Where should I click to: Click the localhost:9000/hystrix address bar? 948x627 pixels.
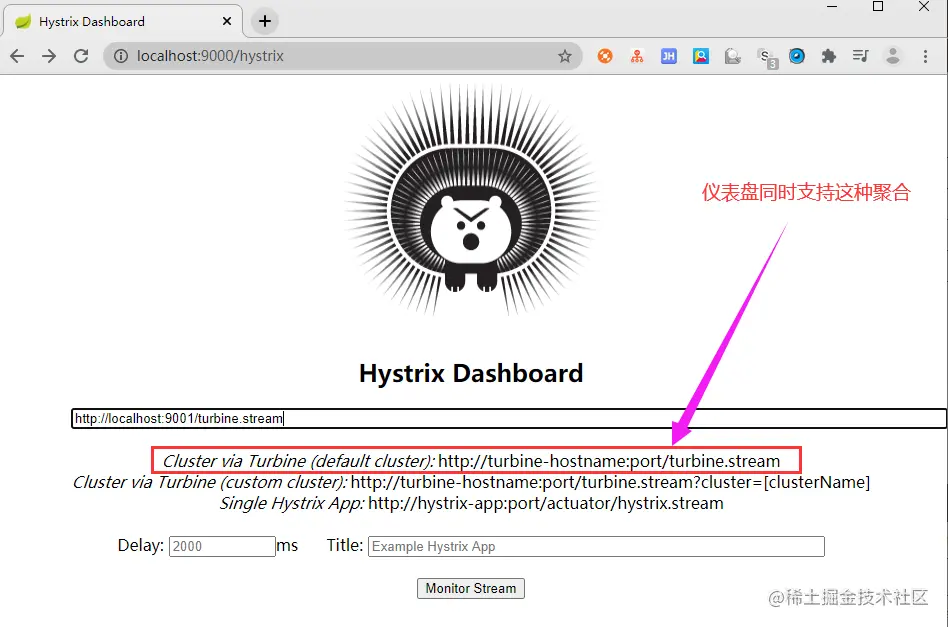point(342,56)
